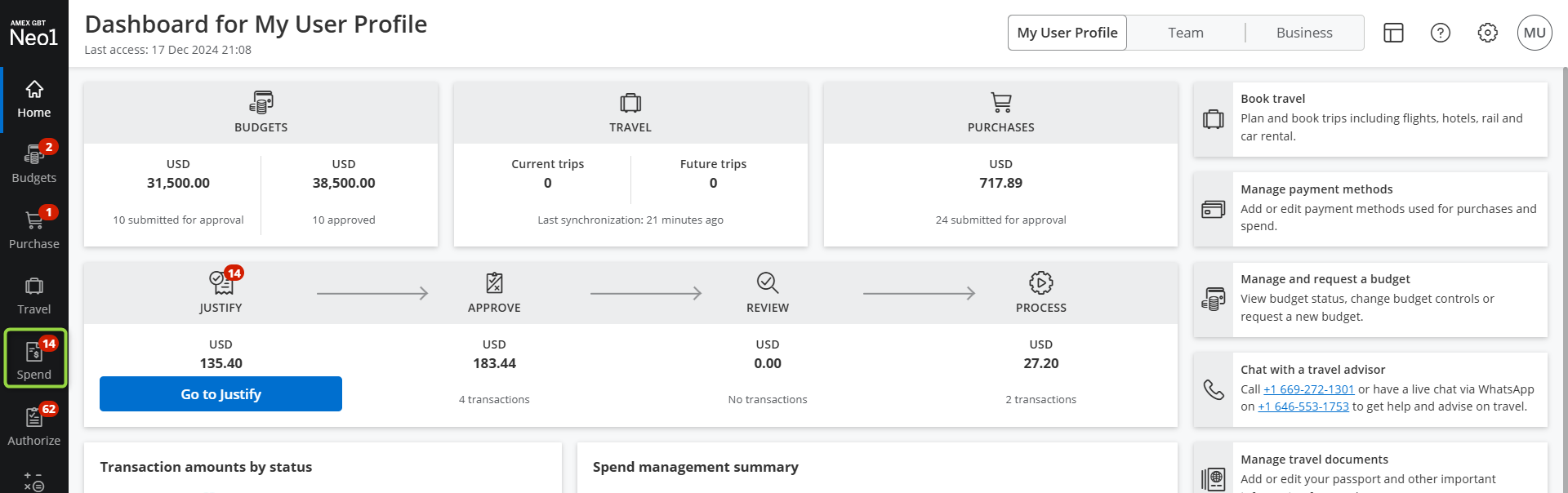Select the My User Profile view
1568x493 pixels.
(x=1067, y=33)
